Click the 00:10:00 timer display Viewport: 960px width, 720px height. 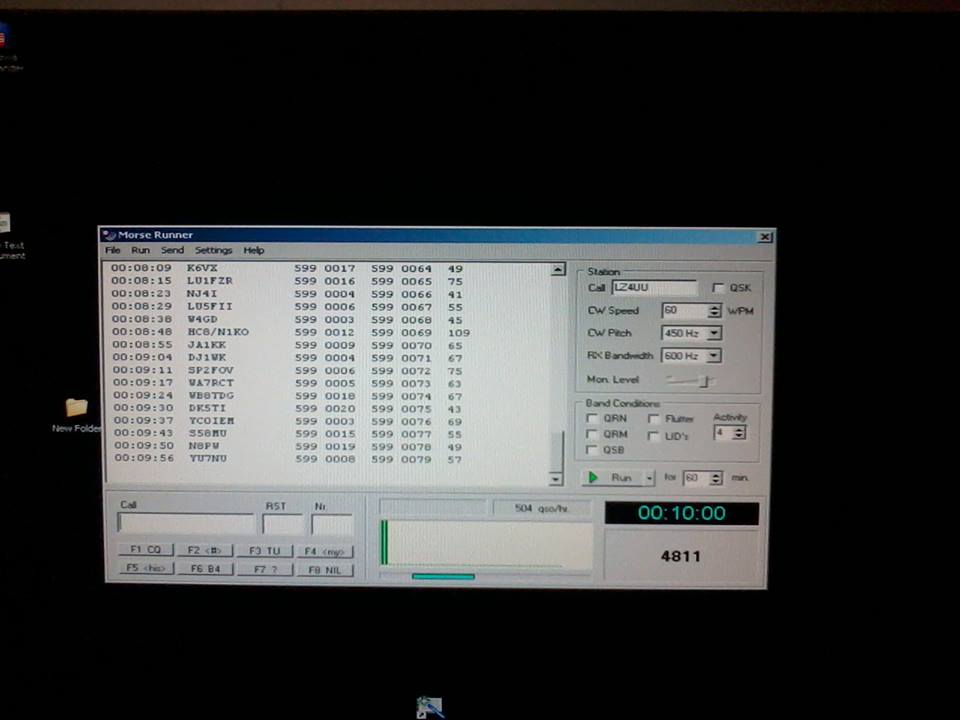click(x=681, y=513)
